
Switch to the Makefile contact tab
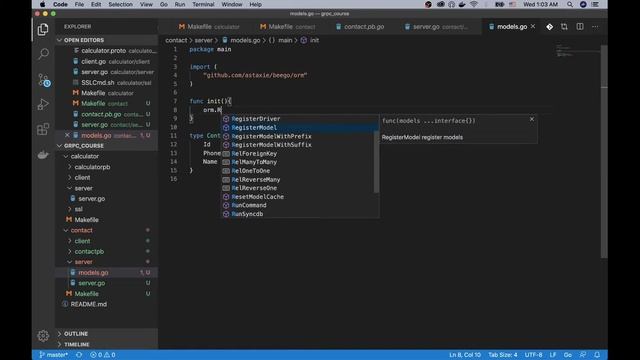(287, 27)
